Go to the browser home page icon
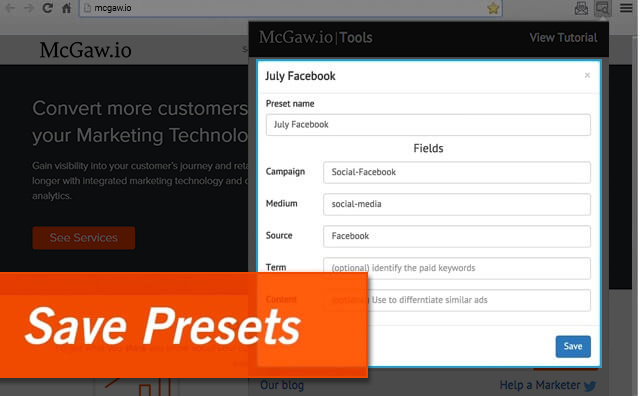Image resolution: width=640 pixels, height=396 pixels. click(x=67, y=8)
